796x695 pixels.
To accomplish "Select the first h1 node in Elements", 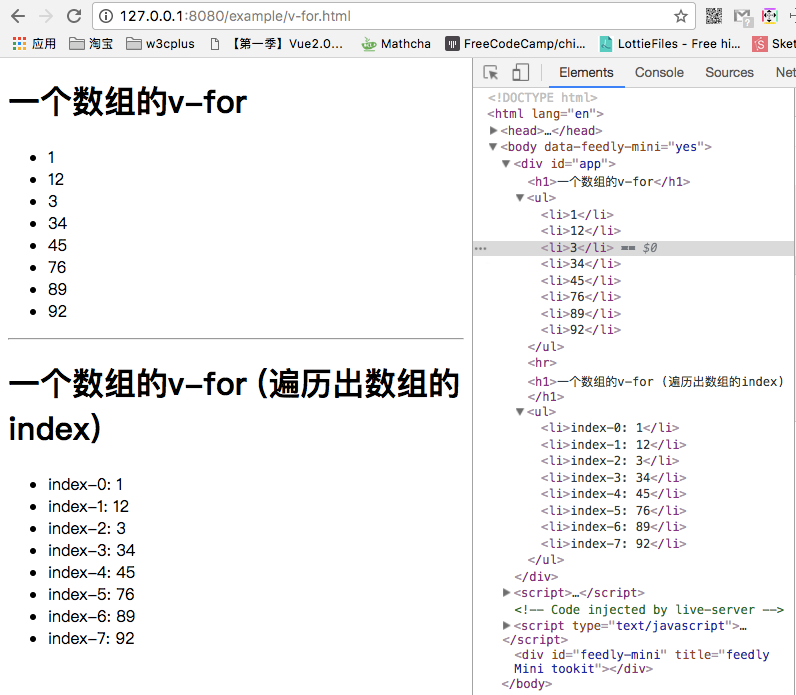I will tap(609, 181).
